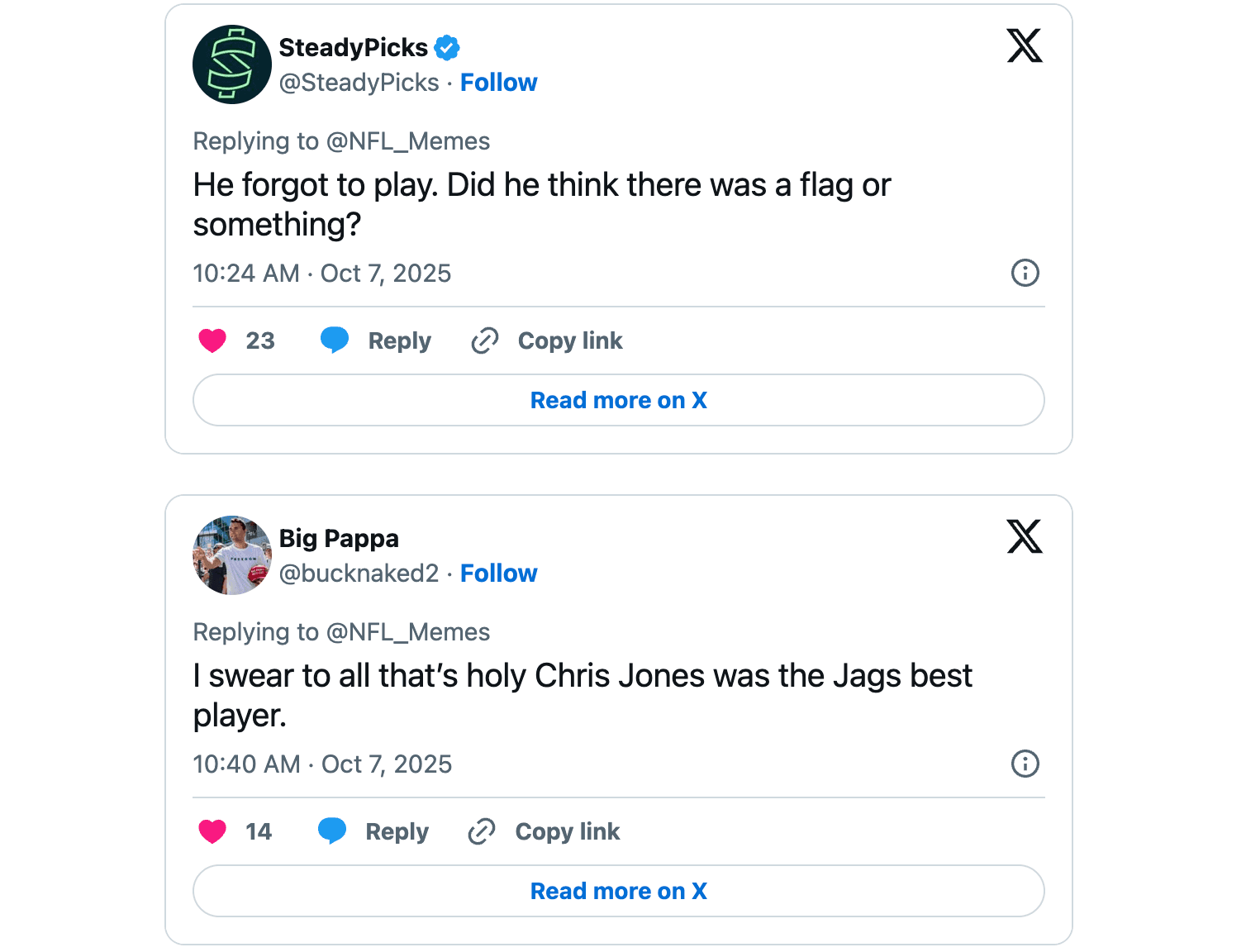Screen dimensions: 1246x952
Task: Follow the @SteadyPicks account
Action: click(x=498, y=83)
